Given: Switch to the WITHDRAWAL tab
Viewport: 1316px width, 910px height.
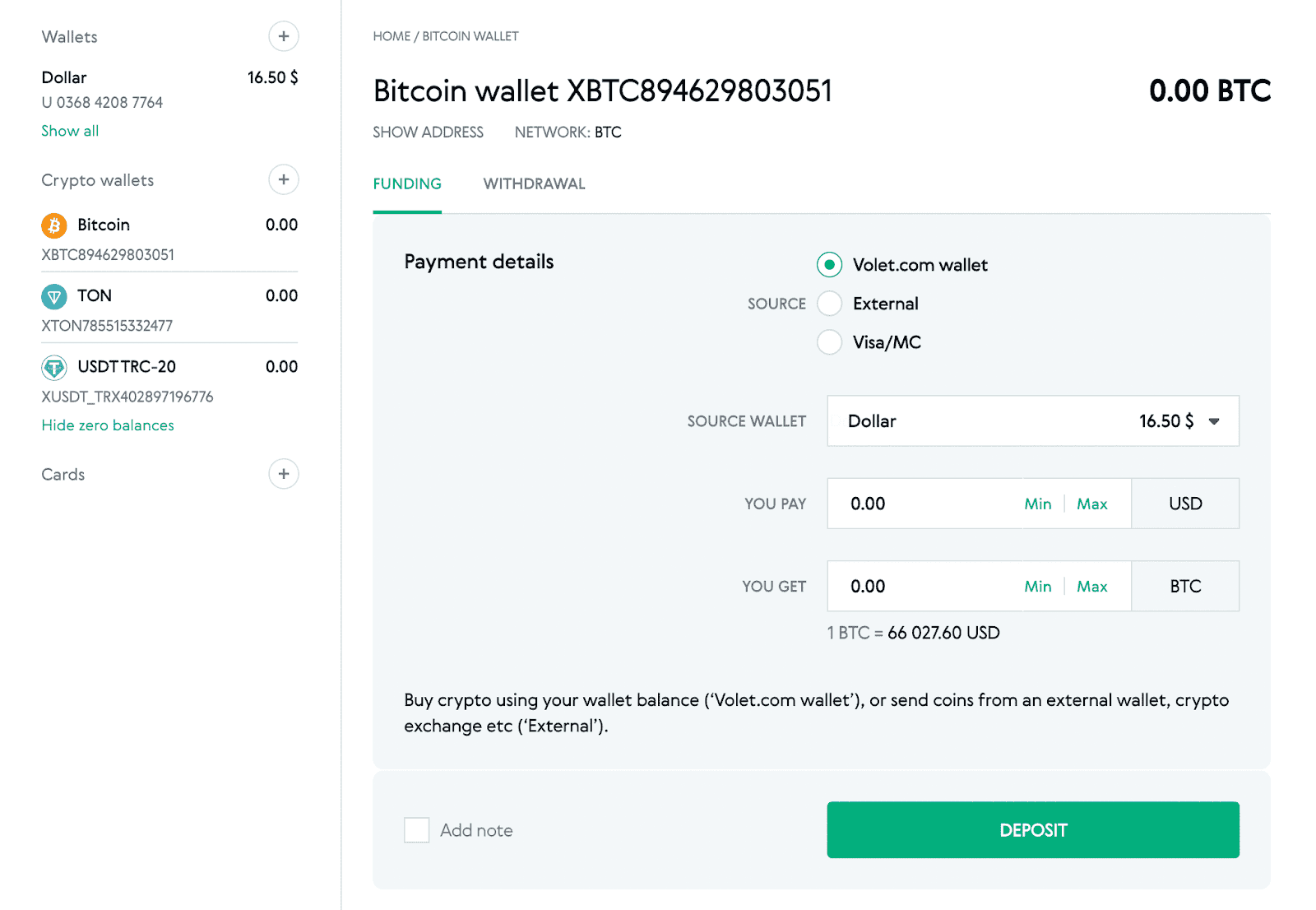Looking at the screenshot, I should click(534, 183).
